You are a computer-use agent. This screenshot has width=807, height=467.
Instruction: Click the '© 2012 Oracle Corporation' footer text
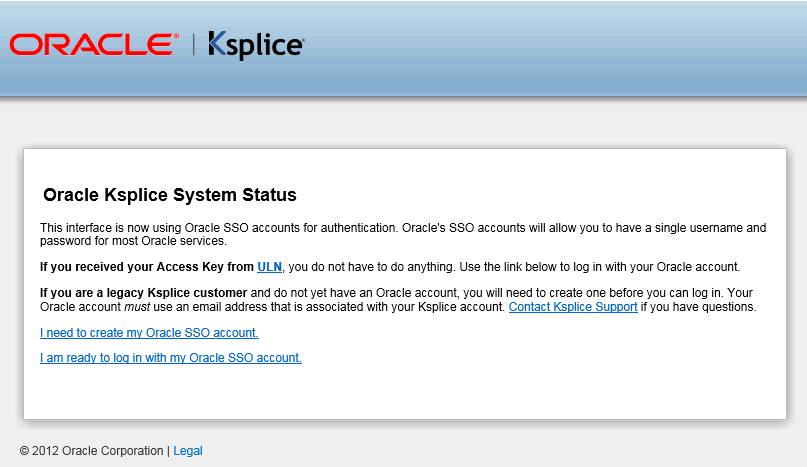click(91, 451)
